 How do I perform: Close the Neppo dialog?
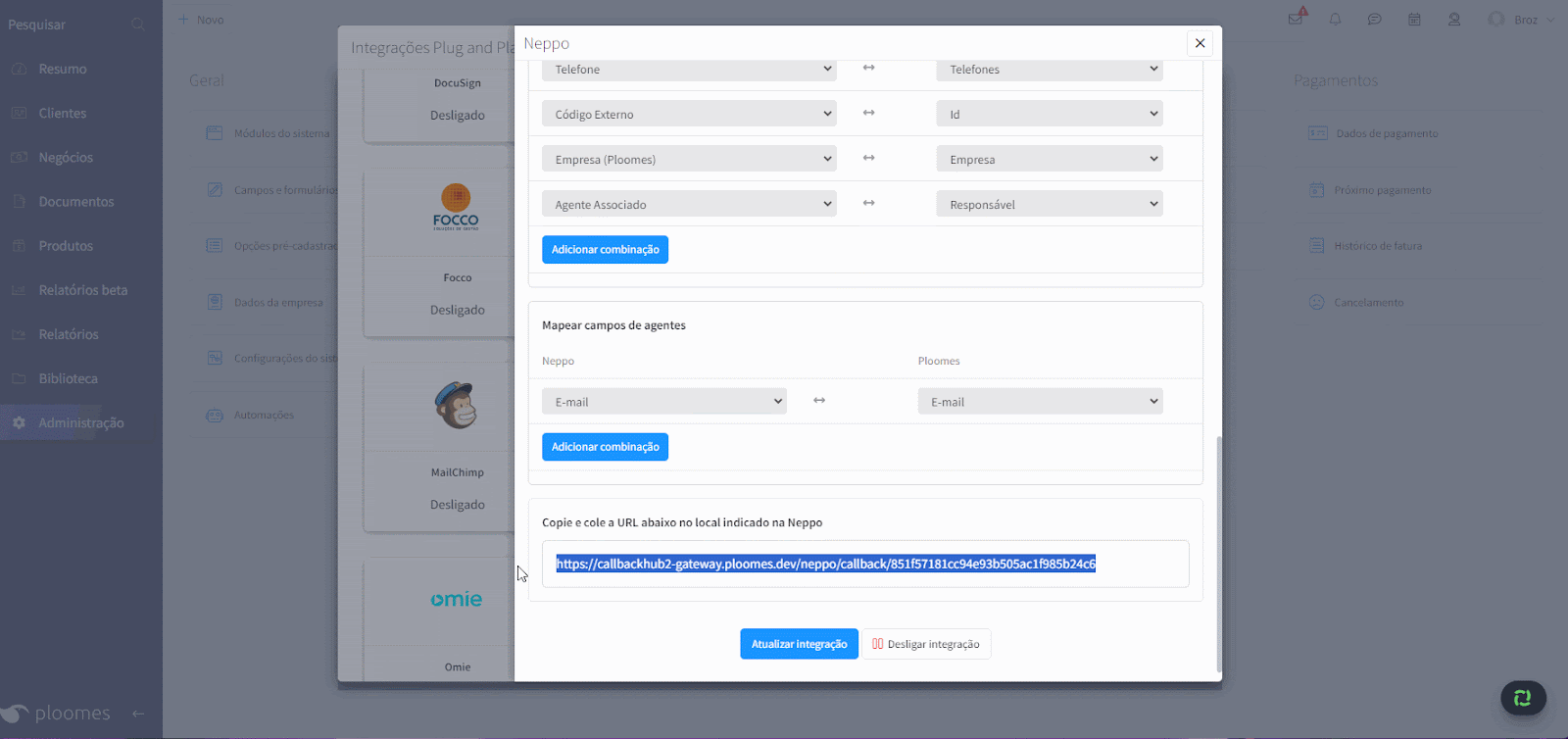tap(1200, 43)
